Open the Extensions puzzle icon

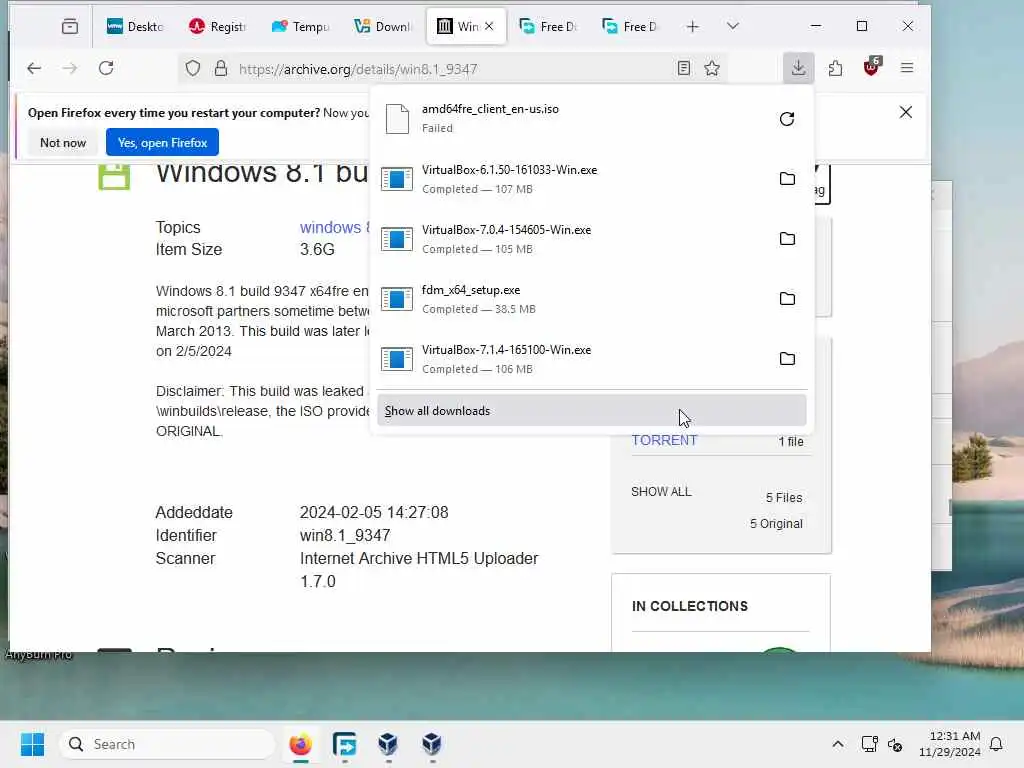coord(835,68)
